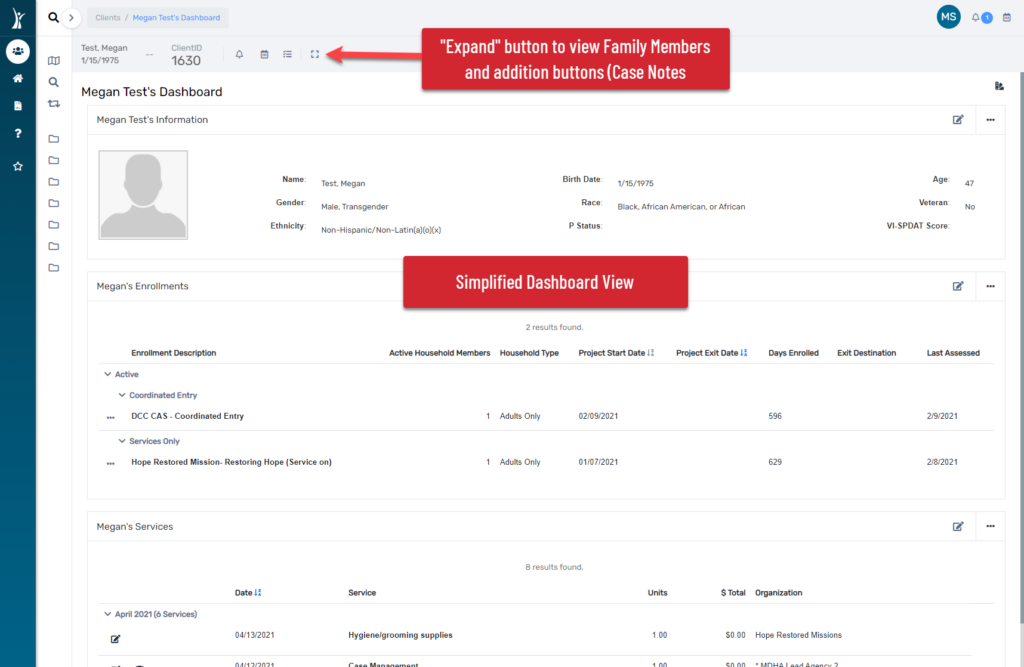Image resolution: width=1024 pixels, height=667 pixels.
Task: Go to Clients breadcrumb link
Action: tap(108, 18)
